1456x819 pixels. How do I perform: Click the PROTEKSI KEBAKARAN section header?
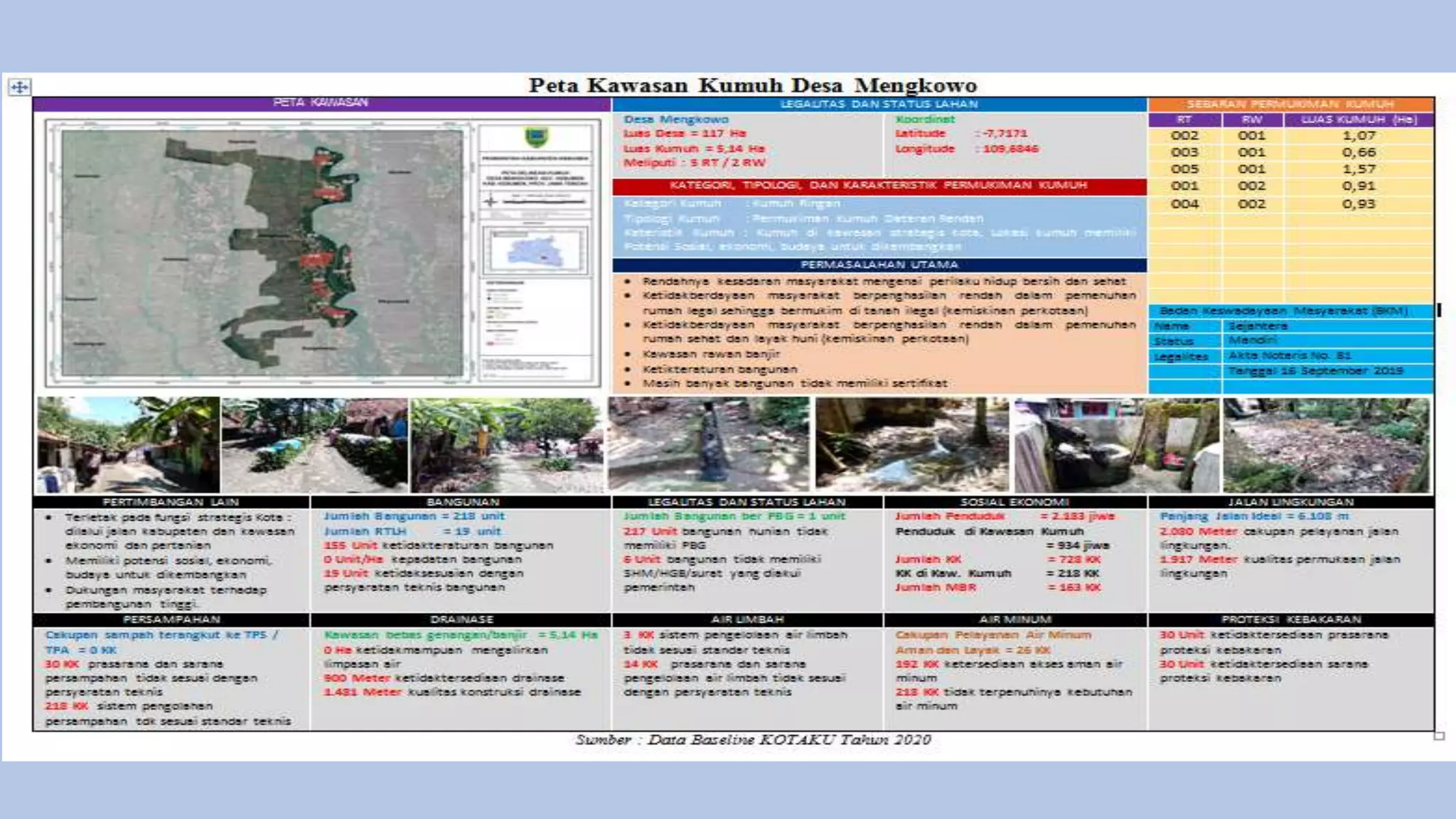[x=1290, y=619]
